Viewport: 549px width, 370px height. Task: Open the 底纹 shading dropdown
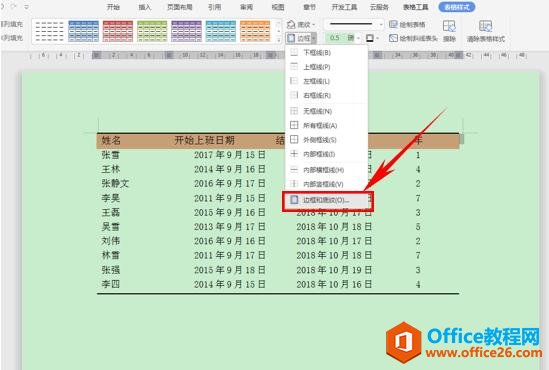tap(301, 24)
